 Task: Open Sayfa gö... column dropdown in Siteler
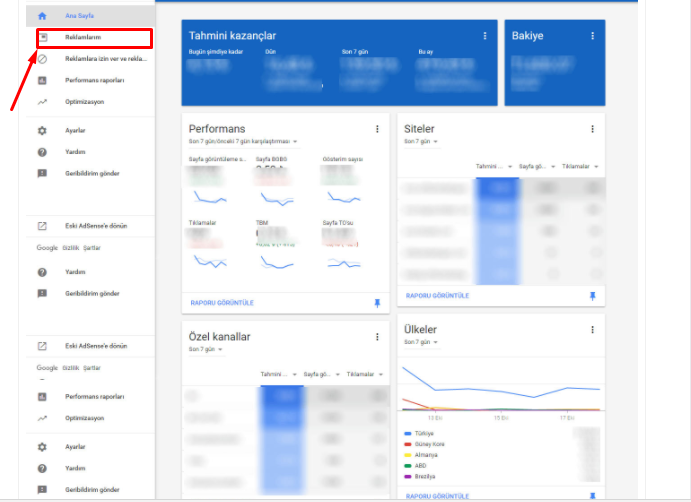coord(537,166)
